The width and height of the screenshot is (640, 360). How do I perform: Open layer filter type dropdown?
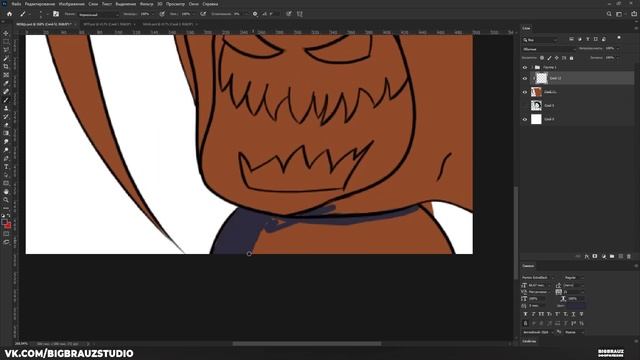pos(540,40)
